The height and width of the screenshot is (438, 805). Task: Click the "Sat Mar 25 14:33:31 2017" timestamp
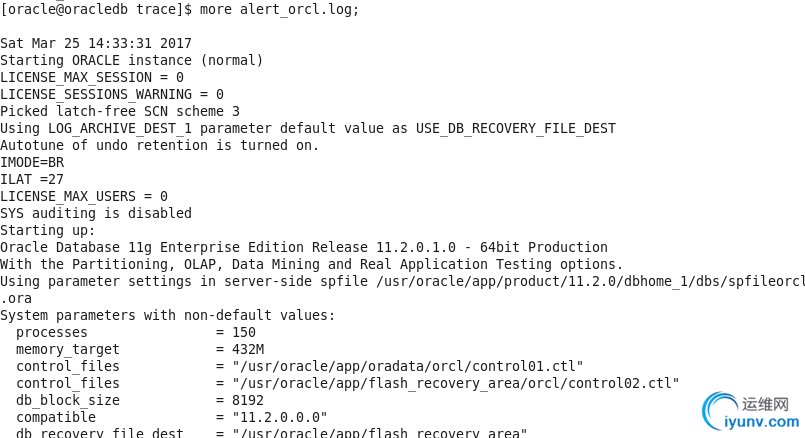pyautogui.click(x=96, y=43)
